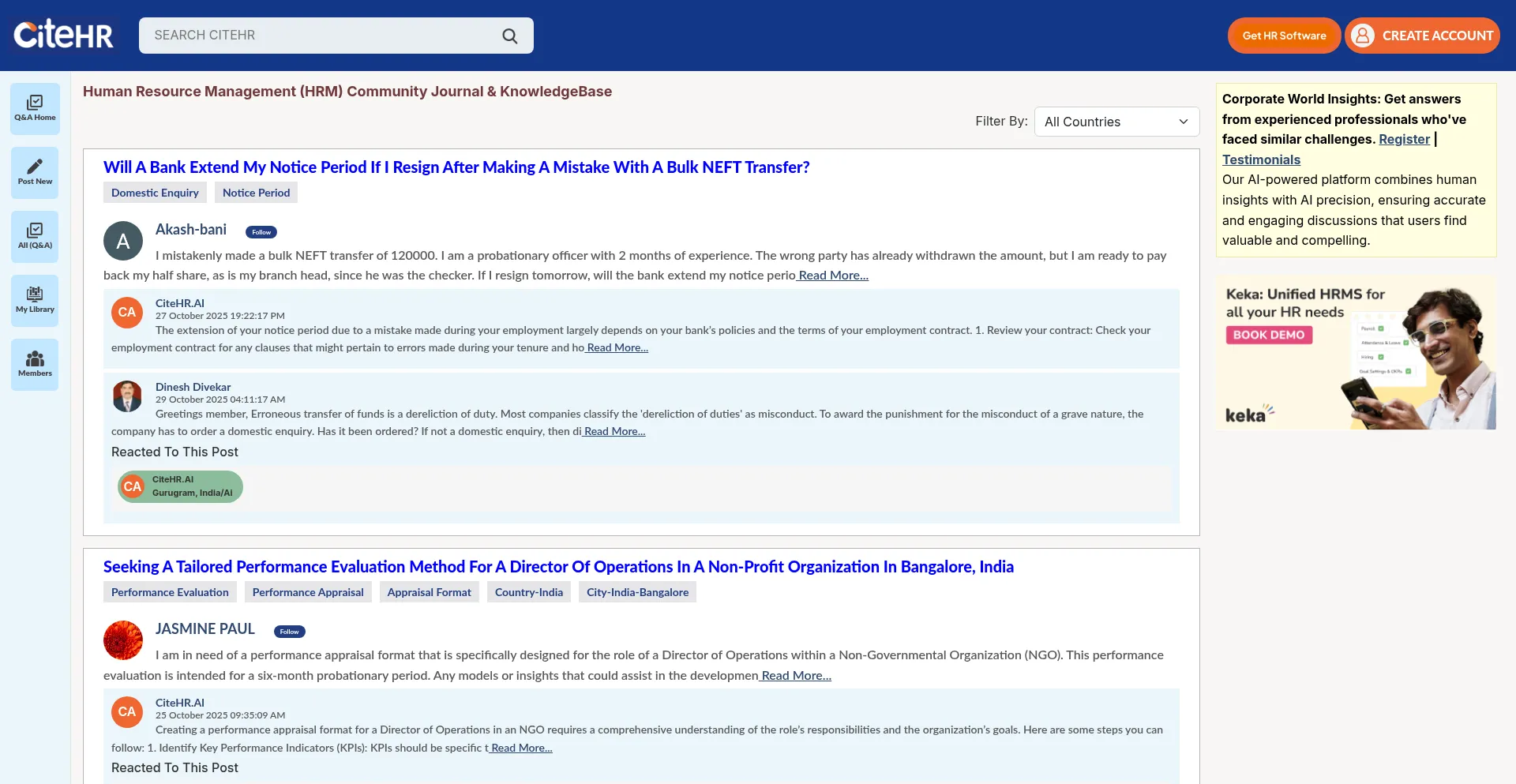Select the Notice Period tag
The width and height of the screenshot is (1516, 784).
pos(256,193)
